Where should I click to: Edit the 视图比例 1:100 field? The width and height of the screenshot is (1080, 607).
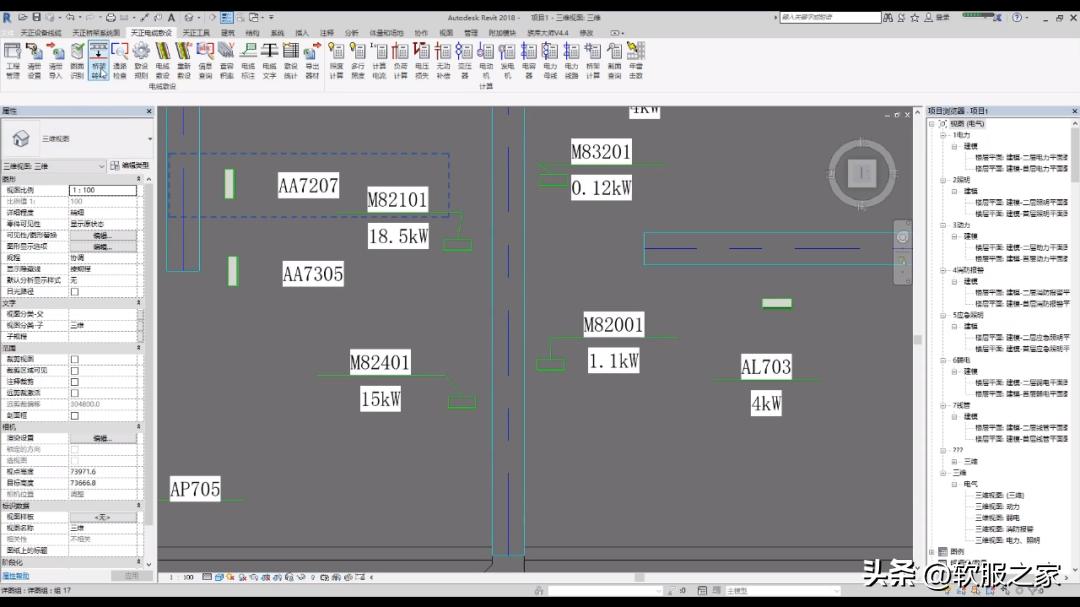click(102, 190)
